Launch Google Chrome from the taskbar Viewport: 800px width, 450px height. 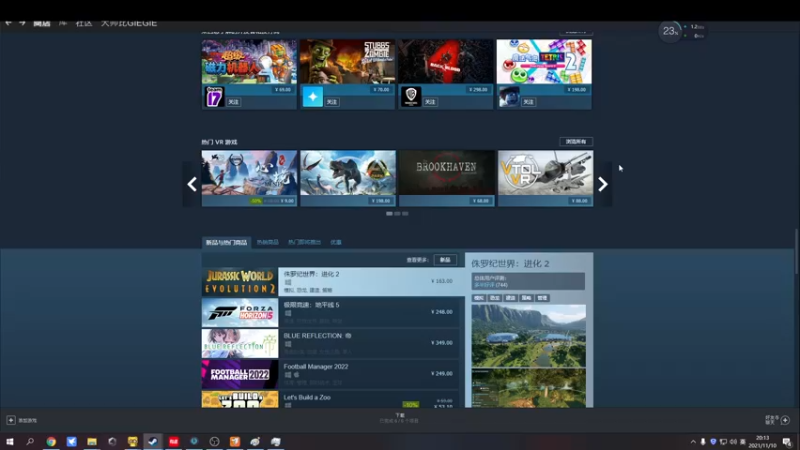click(x=51, y=441)
